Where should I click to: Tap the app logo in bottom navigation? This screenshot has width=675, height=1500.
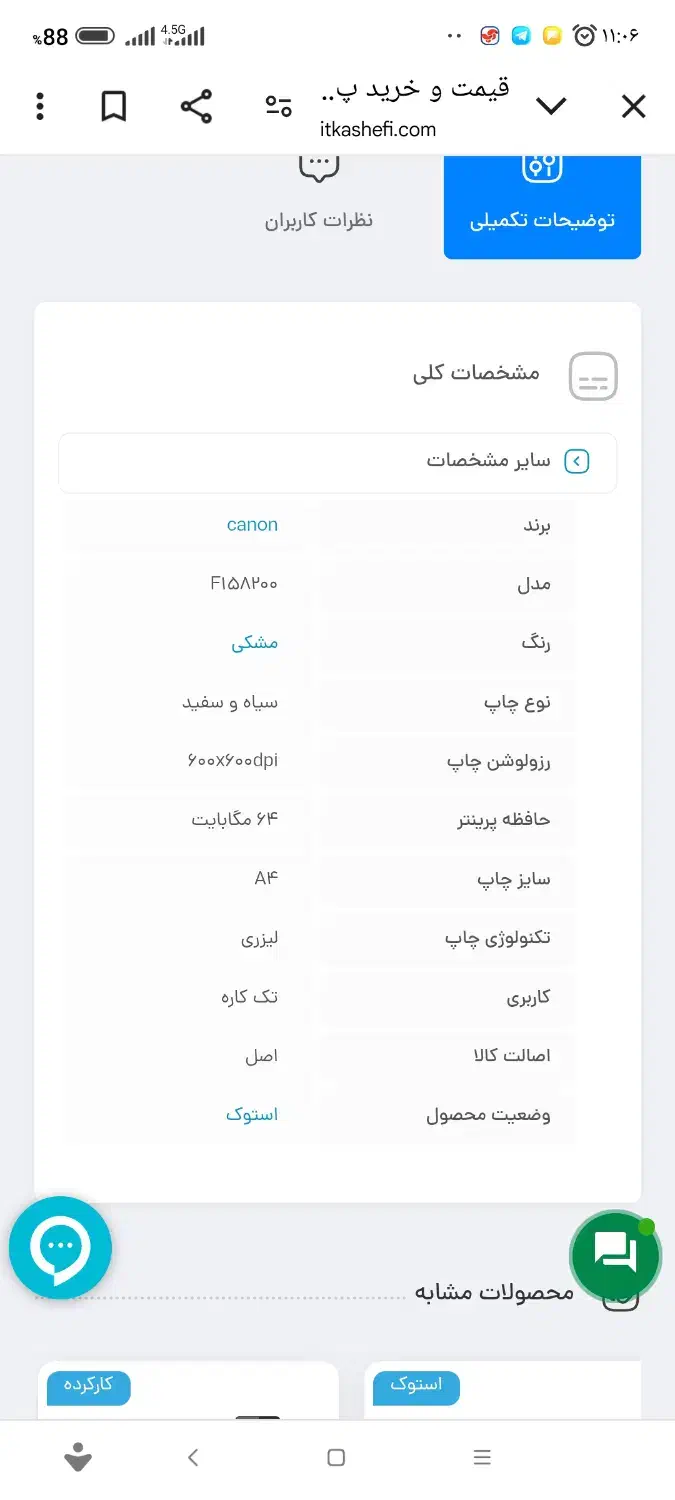[x=77, y=1457]
